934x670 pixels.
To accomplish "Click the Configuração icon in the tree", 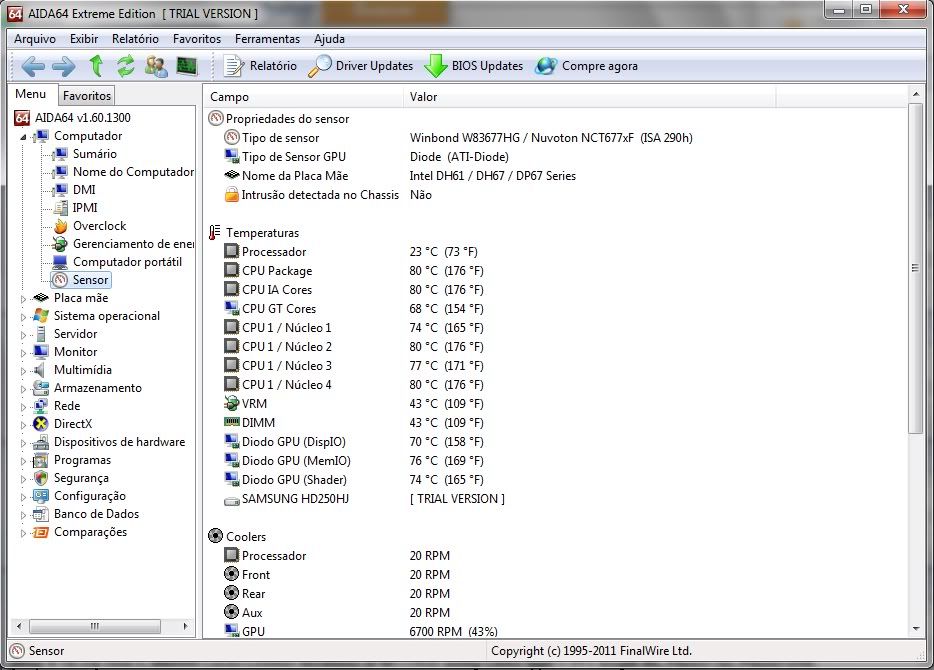I will pos(41,496).
